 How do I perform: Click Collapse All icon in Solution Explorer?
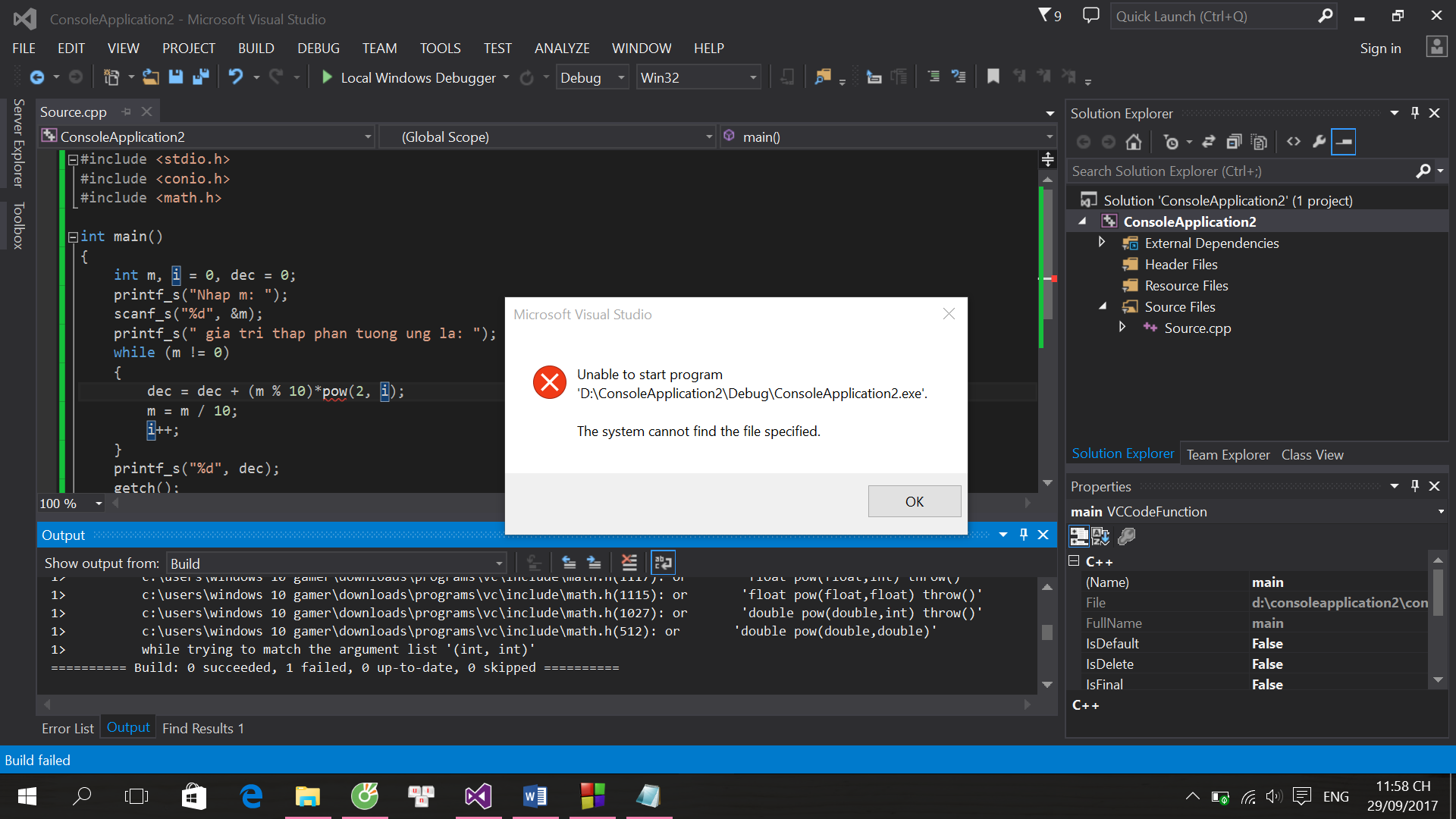coord(1234,142)
